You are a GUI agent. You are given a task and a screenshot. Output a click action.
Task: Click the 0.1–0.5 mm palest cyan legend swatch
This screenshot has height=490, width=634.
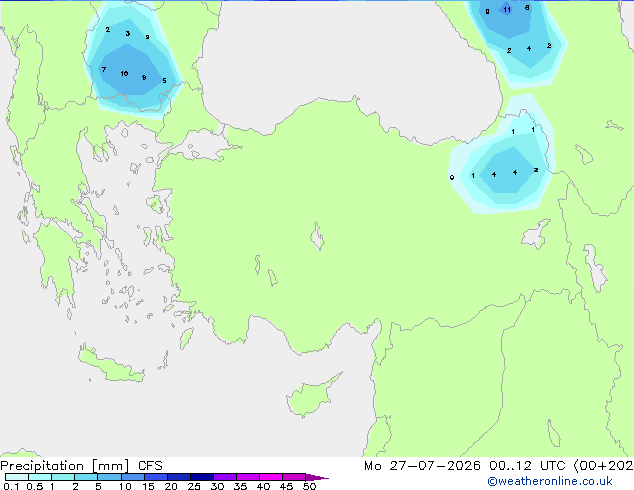[x=17, y=477]
